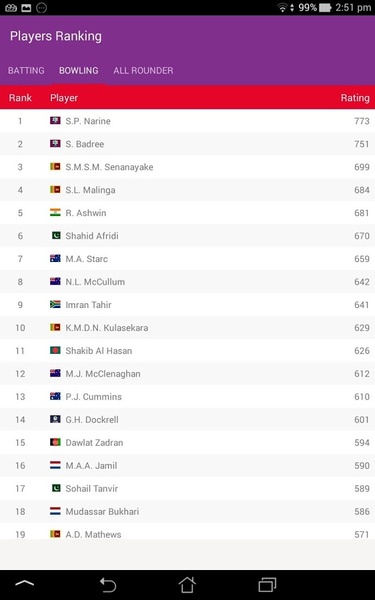Tap the Android back navigation icon
375x600 pixels.
pos(108,584)
